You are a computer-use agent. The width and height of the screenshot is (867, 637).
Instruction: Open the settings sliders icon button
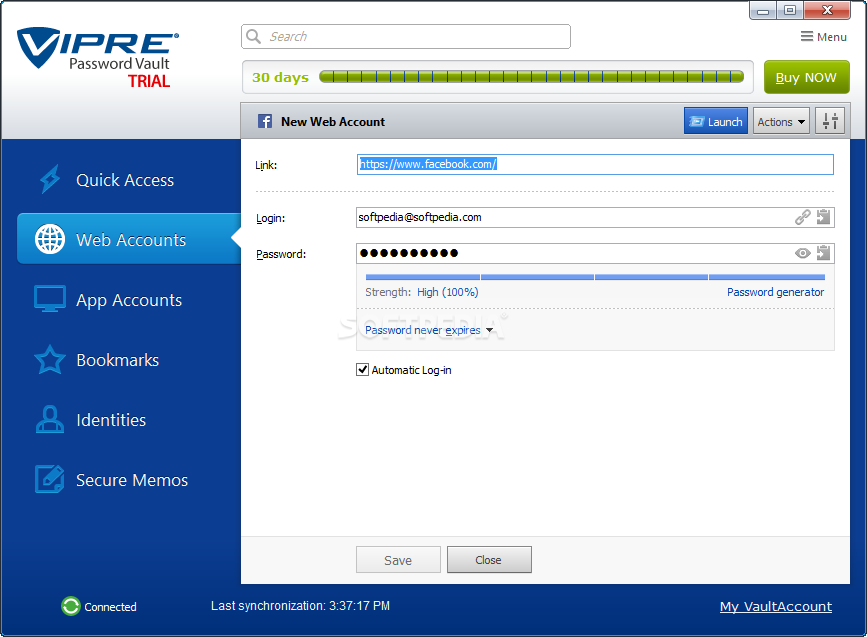click(x=830, y=121)
